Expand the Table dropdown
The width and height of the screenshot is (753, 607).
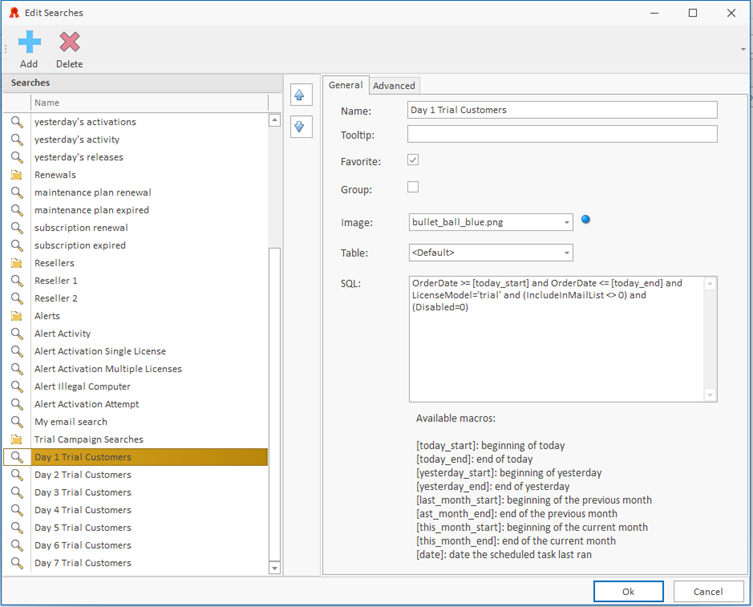[x=567, y=253]
